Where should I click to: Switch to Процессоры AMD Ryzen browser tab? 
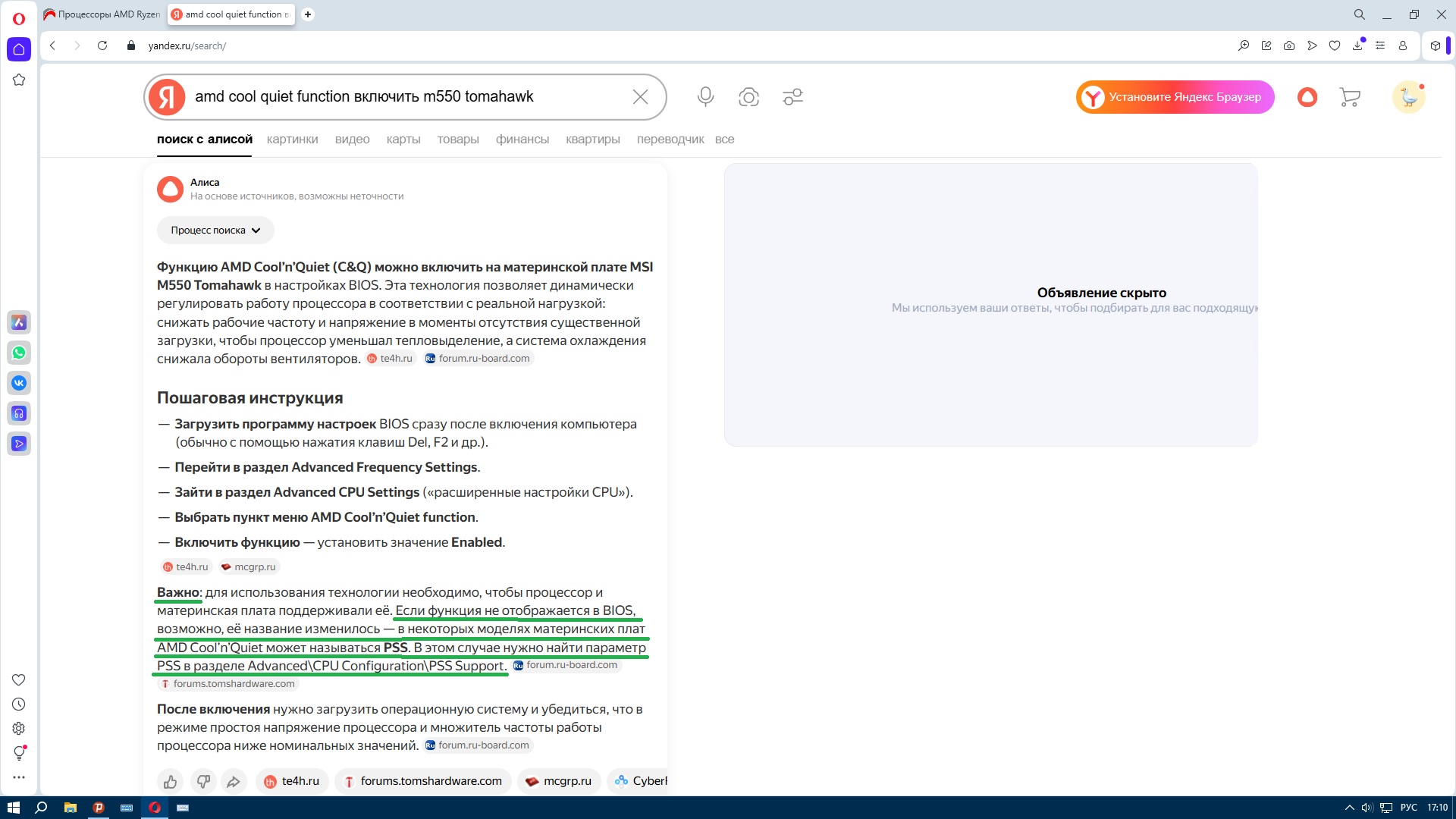tap(102, 14)
